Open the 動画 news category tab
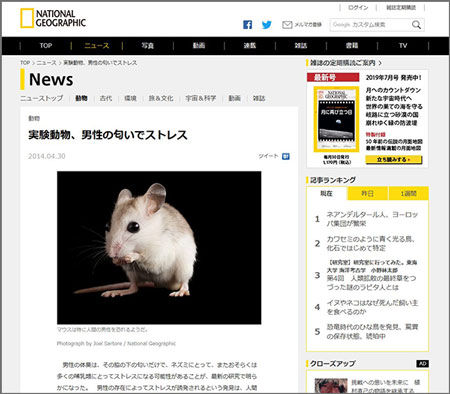 pyautogui.click(x=234, y=98)
